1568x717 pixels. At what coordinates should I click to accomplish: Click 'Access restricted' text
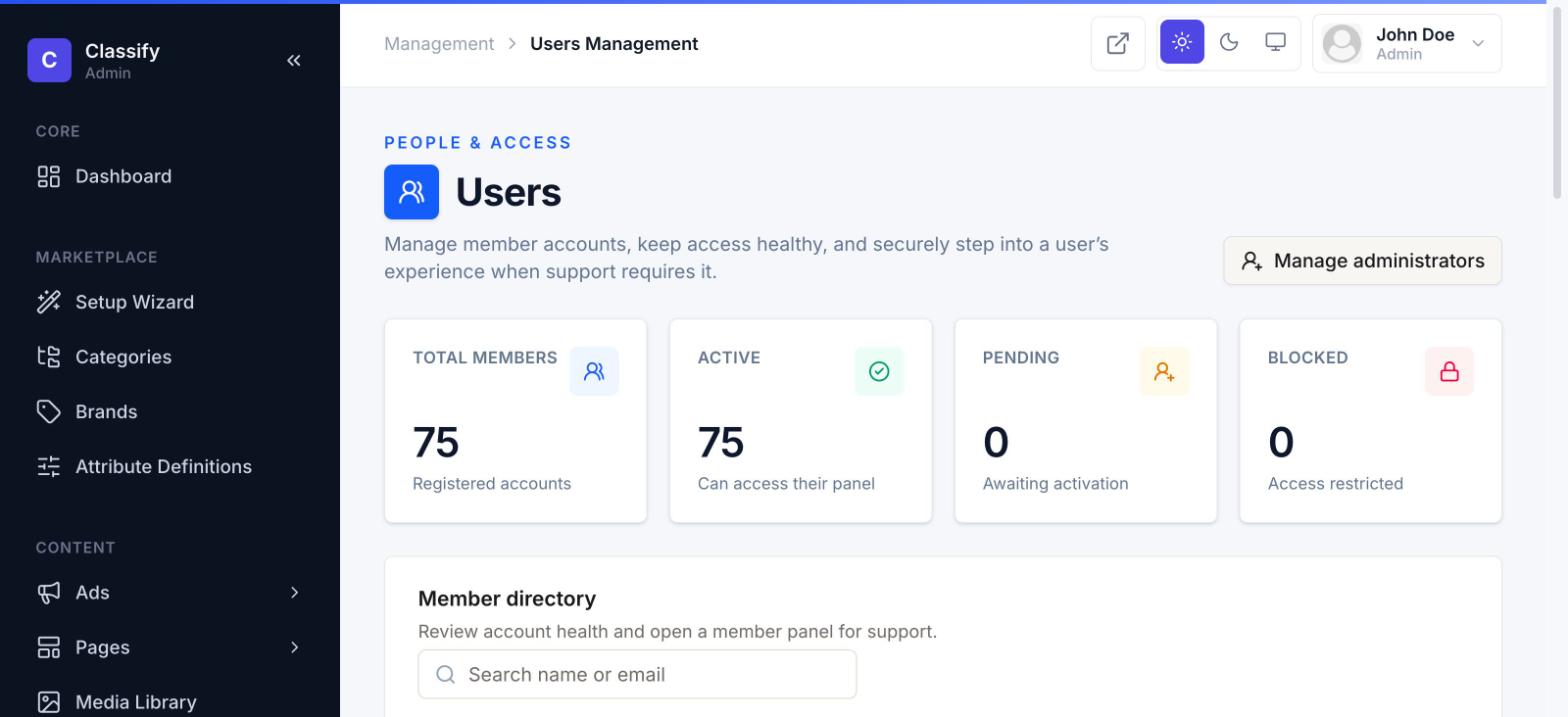pos(1335,484)
